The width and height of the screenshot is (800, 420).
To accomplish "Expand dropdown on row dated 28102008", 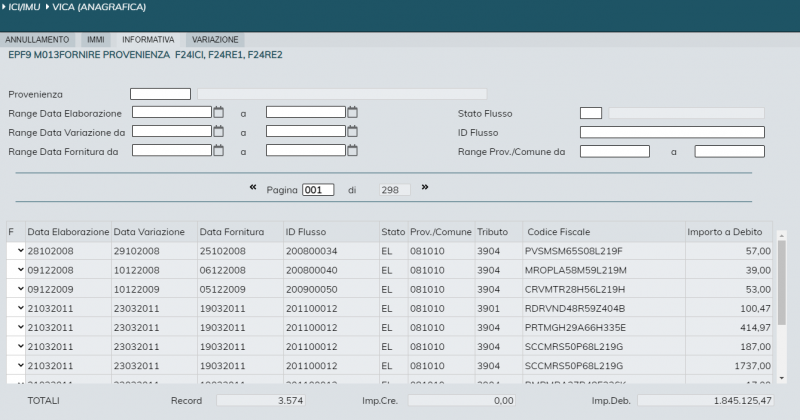I will [20, 251].
